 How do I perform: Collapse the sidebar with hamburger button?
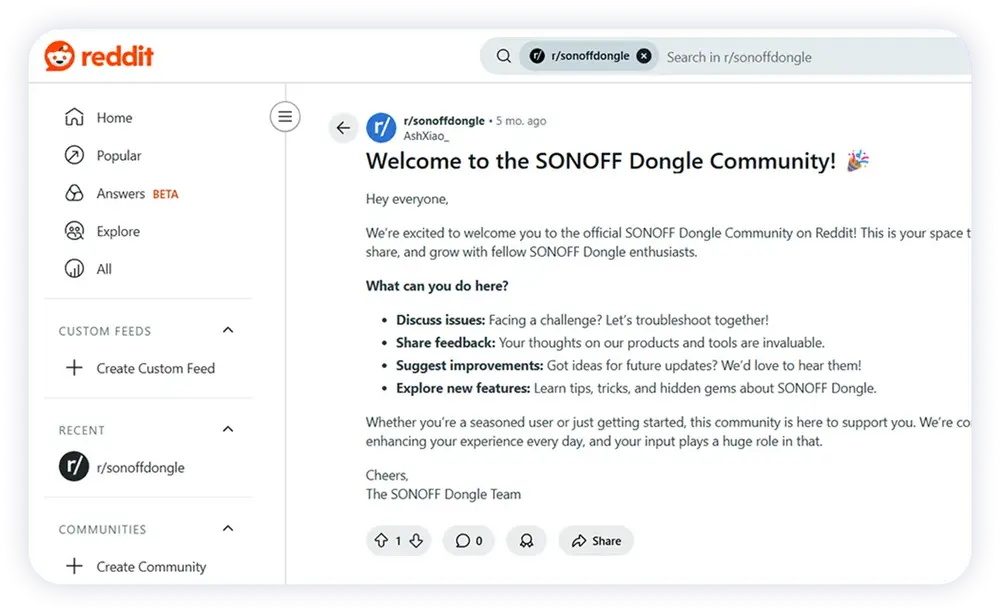coord(285,117)
